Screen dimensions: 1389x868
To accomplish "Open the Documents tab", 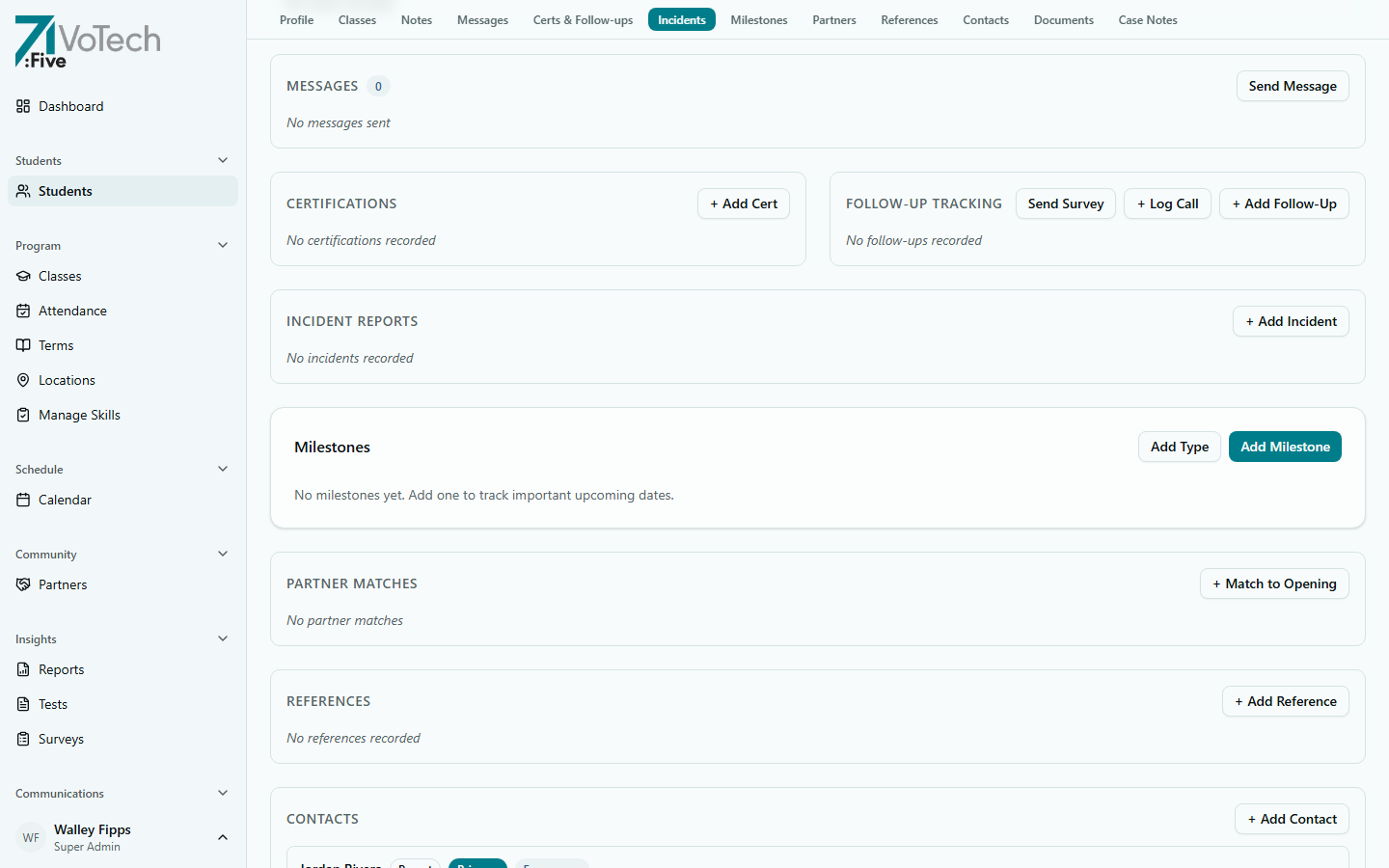I will point(1063,19).
